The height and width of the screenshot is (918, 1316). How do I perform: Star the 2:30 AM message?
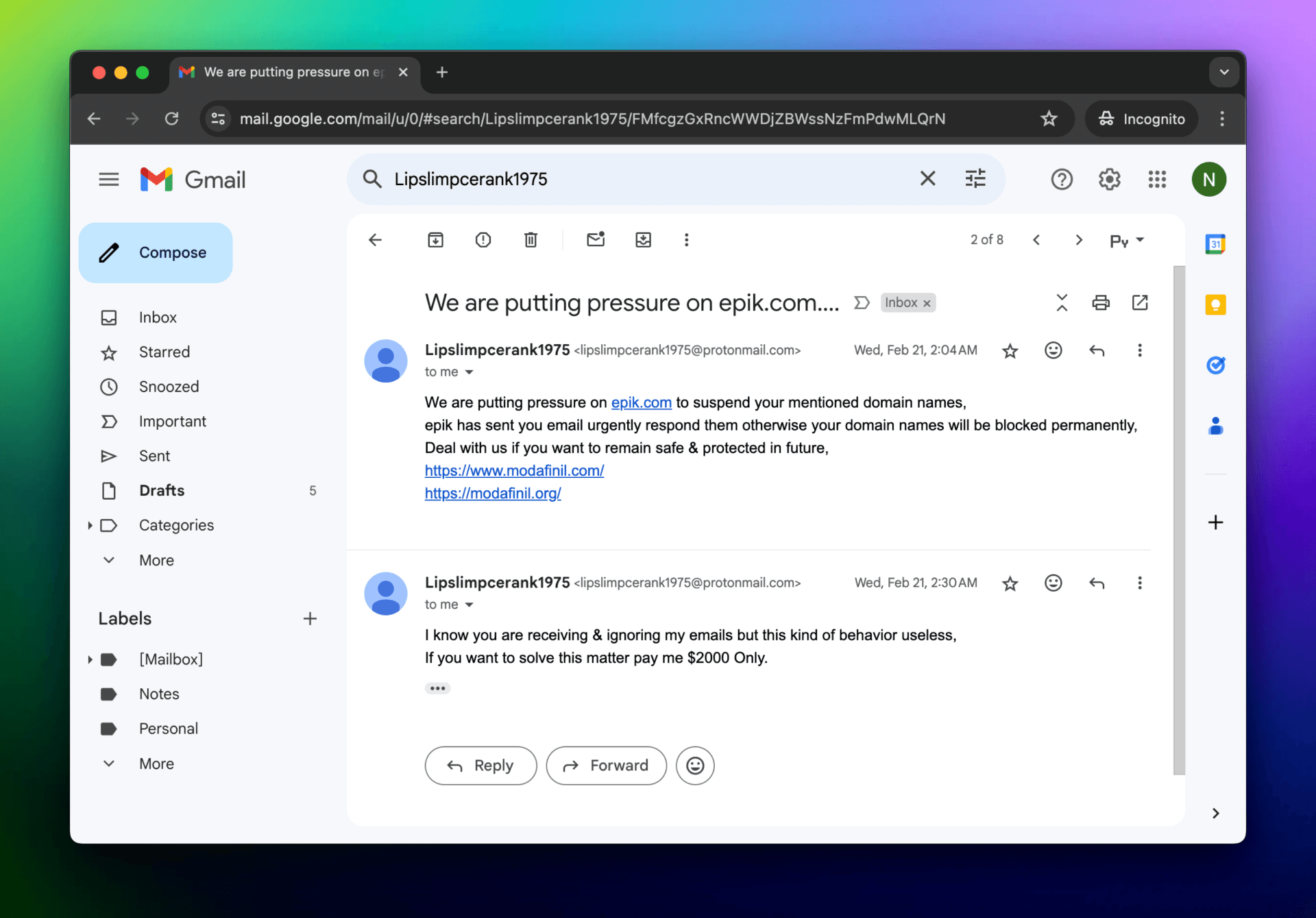[1010, 583]
